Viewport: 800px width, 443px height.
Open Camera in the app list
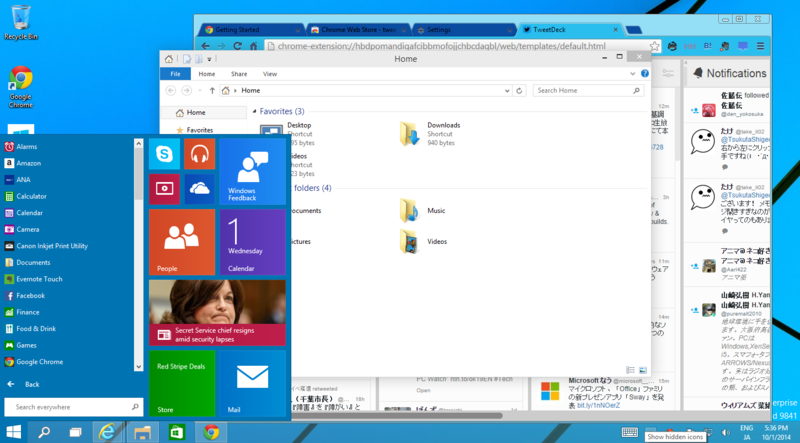pyautogui.click(x=28, y=229)
